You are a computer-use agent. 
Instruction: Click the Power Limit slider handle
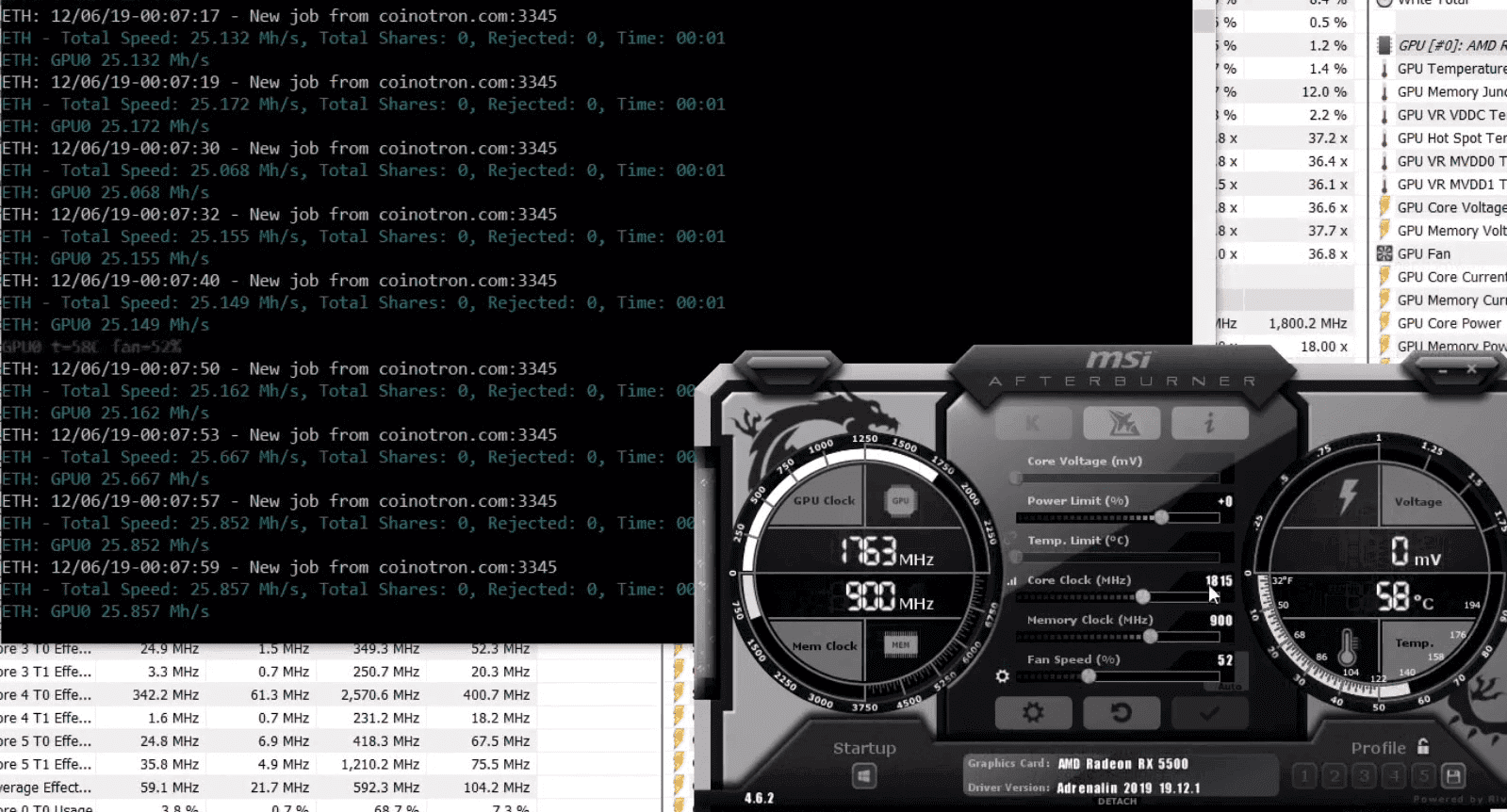1161,517
